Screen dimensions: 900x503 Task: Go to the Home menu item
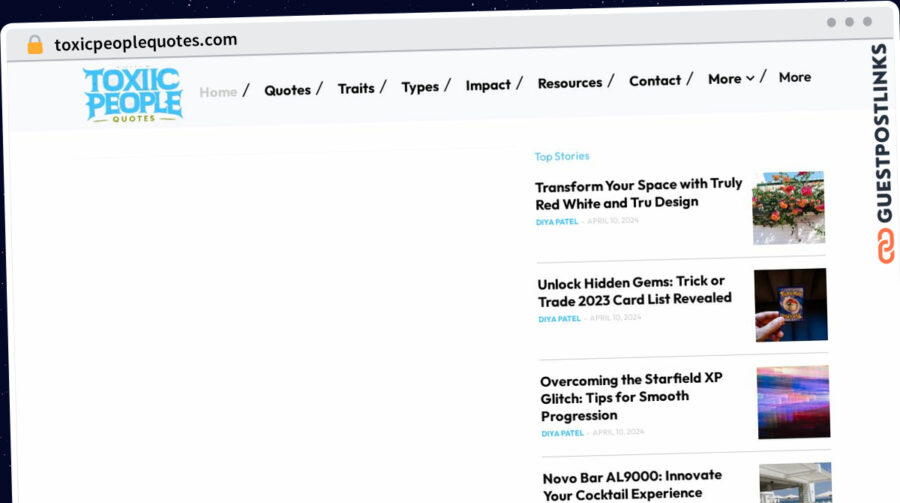218,92
